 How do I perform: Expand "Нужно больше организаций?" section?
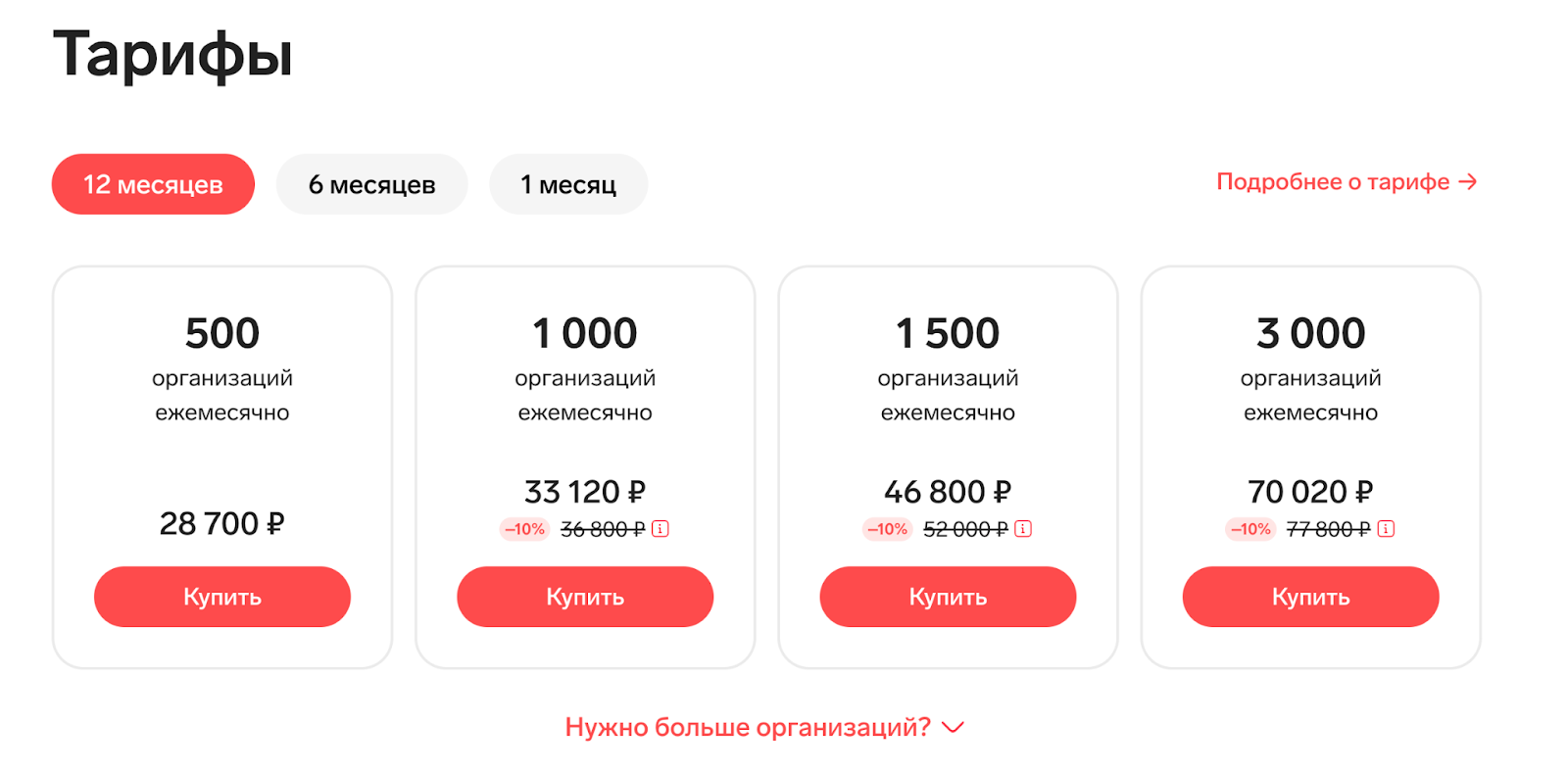[748, 727]
